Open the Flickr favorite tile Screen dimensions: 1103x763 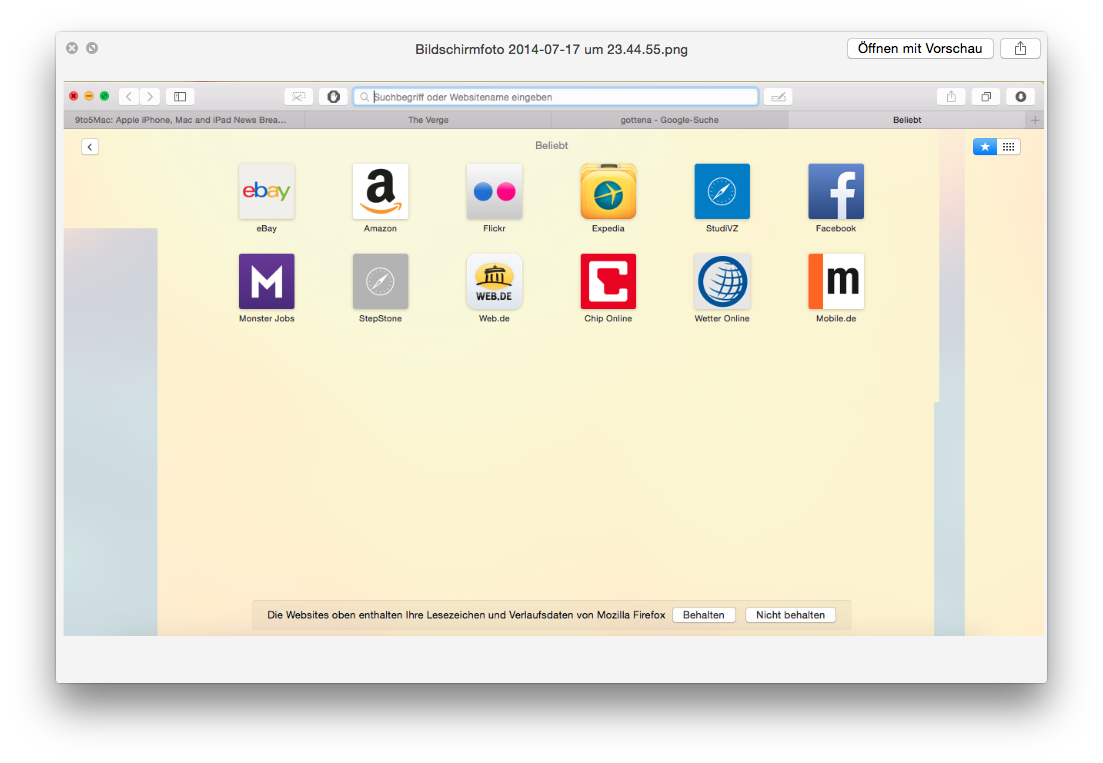coord(495,191)
